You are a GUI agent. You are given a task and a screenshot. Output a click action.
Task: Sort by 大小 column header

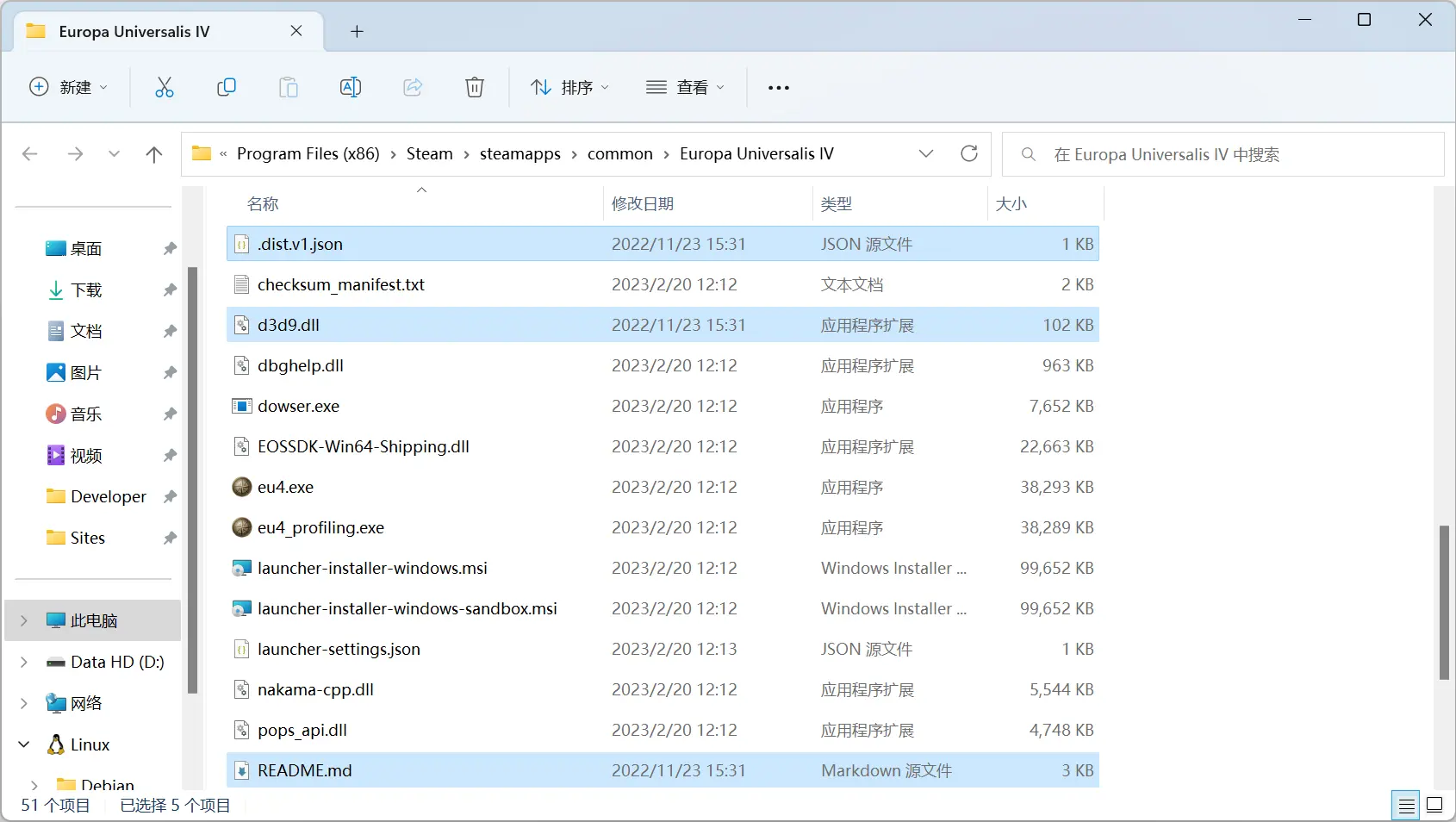(1011, 204)
